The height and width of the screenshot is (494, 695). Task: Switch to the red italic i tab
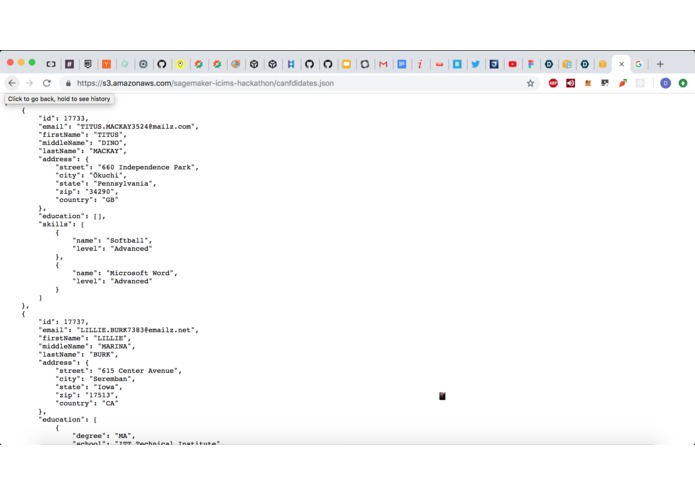point(420,64)
